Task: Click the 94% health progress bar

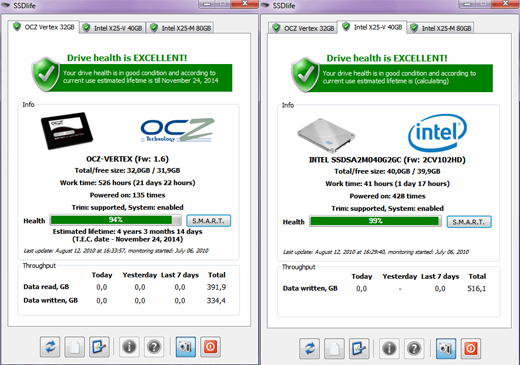Action: click(116, 220)
